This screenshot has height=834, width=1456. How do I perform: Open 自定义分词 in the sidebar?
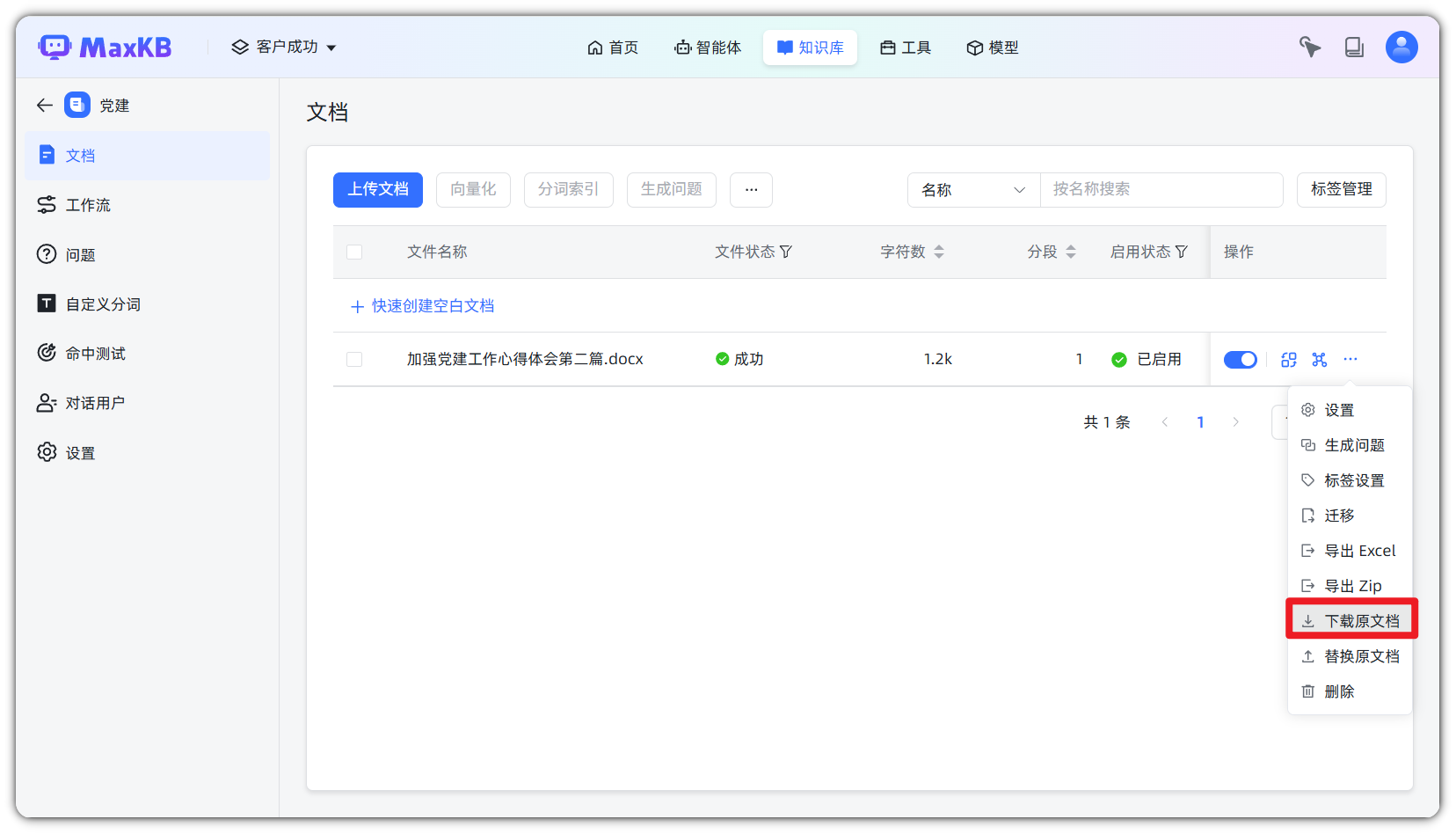click(148, 304)
